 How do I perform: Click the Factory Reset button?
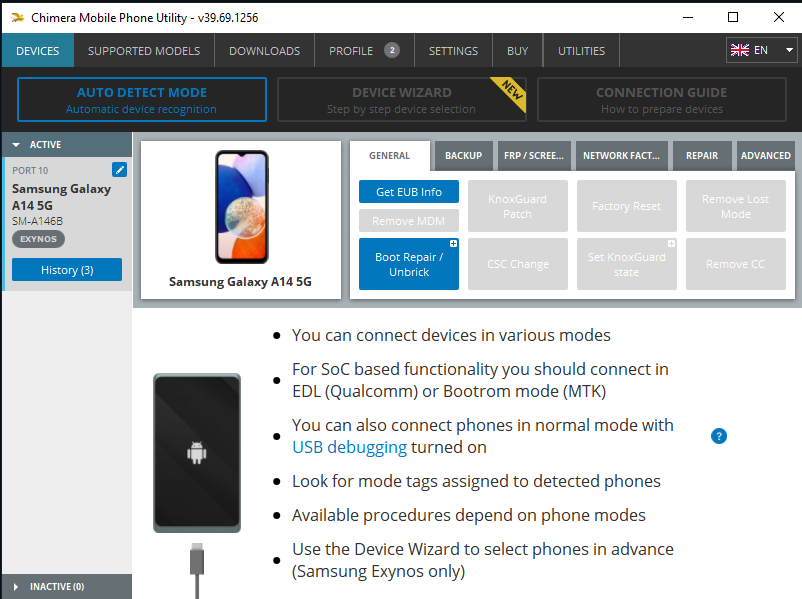point(627,206)
